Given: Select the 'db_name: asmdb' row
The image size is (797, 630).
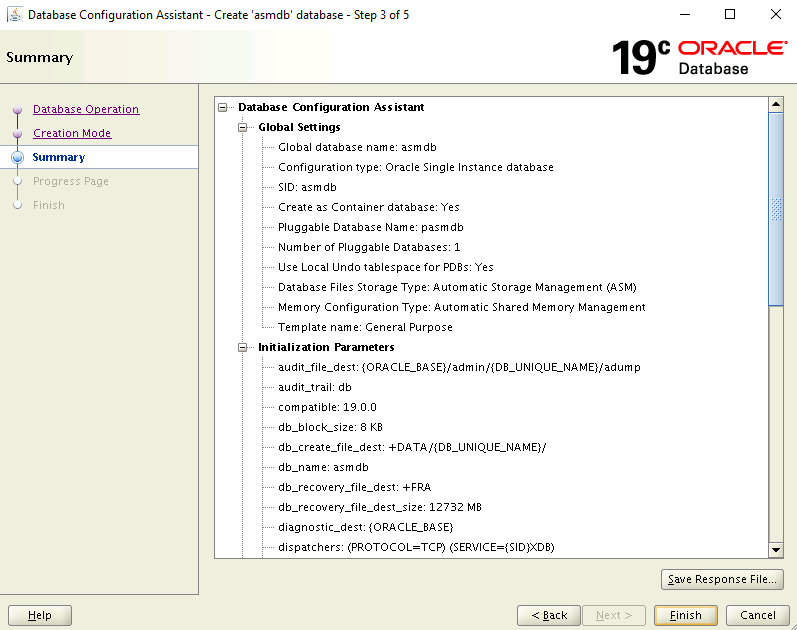Looking at the screenshot, I should coord(323,467).
